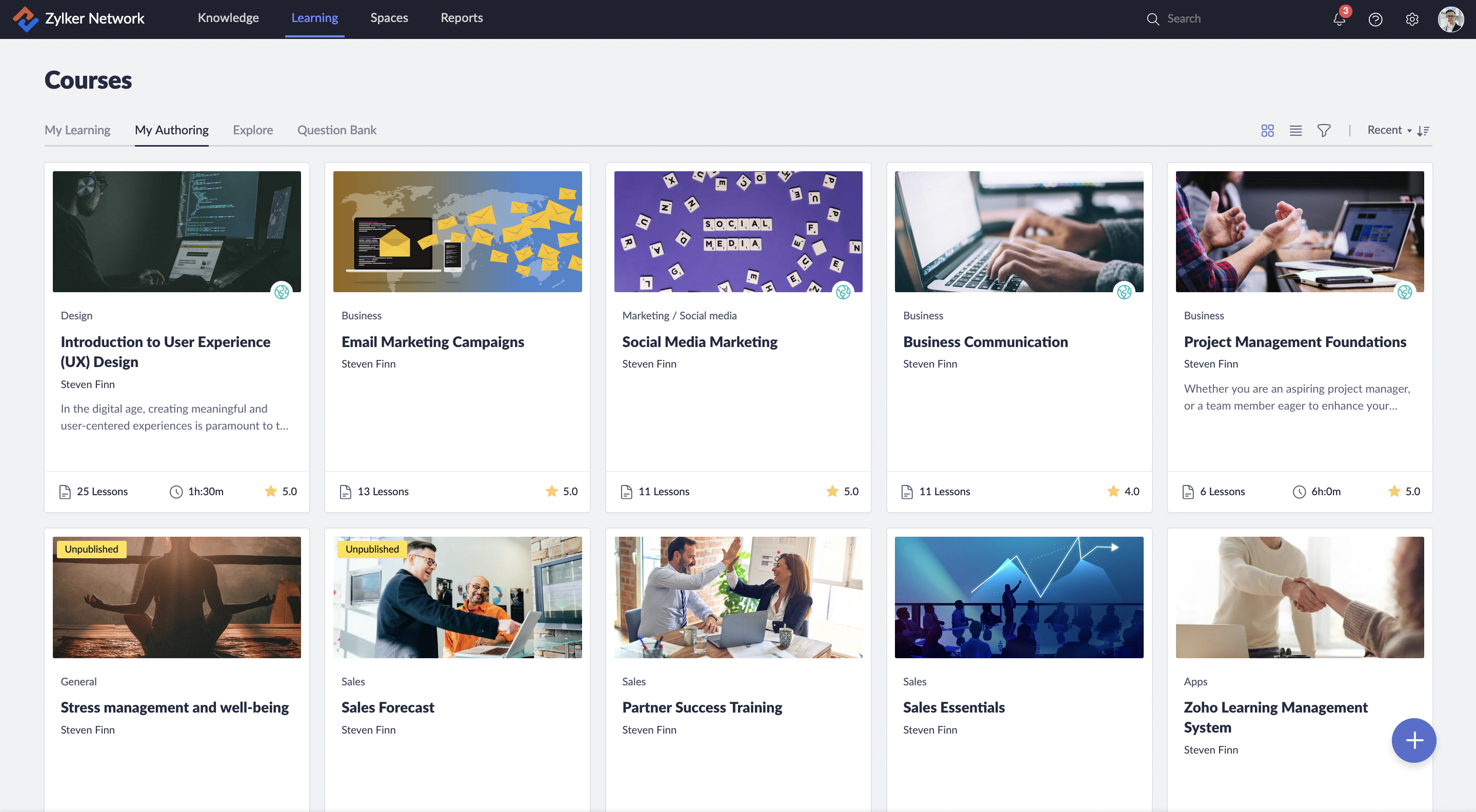Viewport: 1476px width, 812px height.
Task: Open the course filter funnel icon
Action: (x=1324, y=131)
